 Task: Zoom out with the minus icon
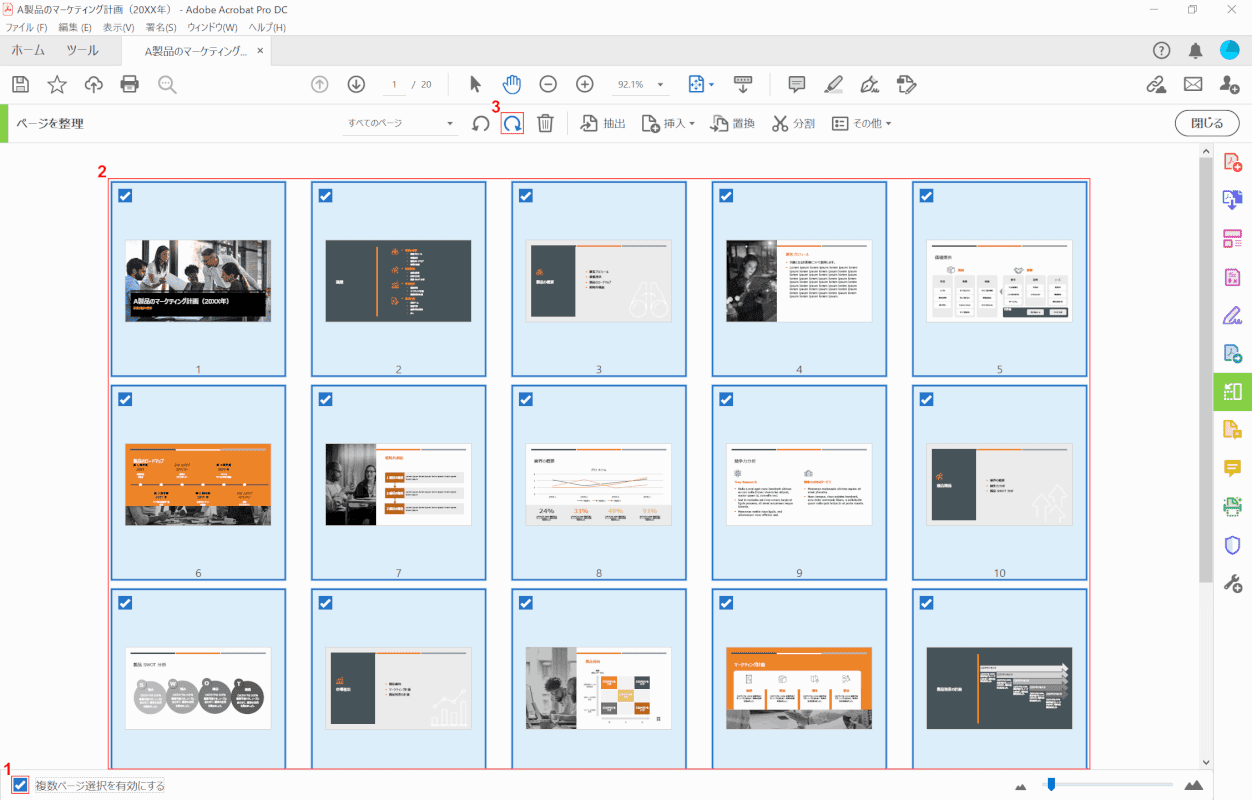[548, 85]
